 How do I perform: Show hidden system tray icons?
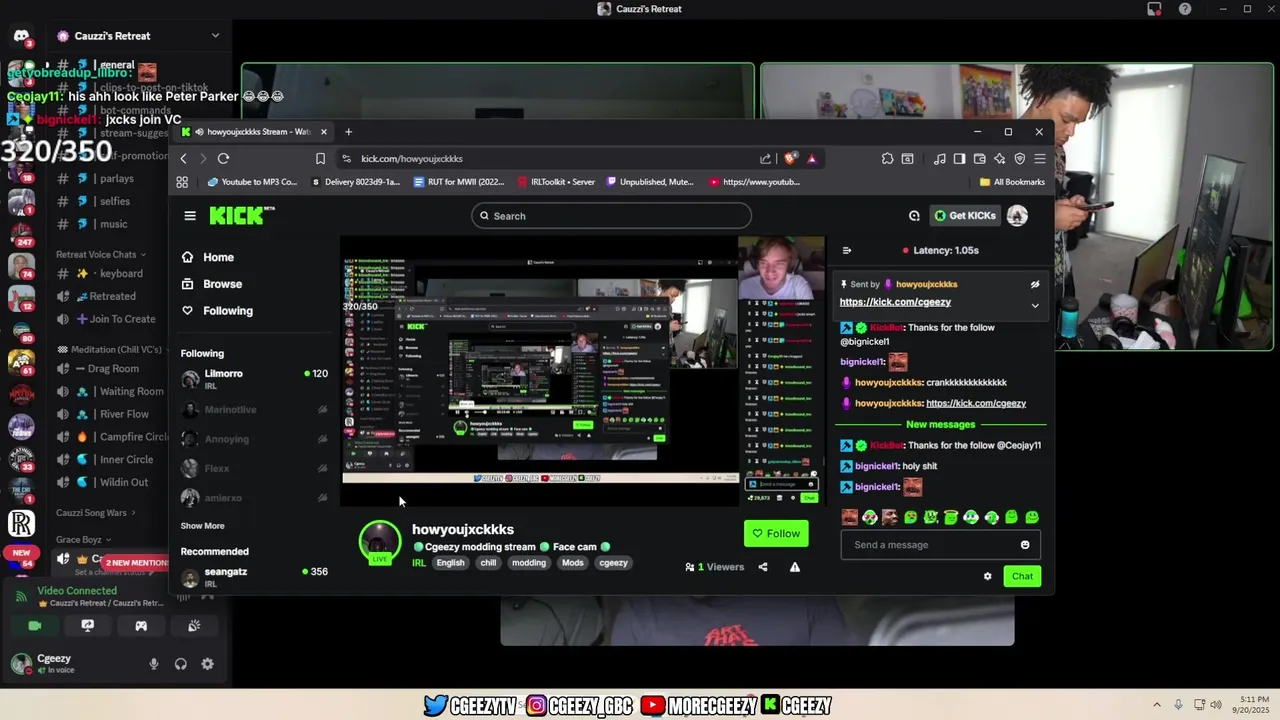coord(1157,705)
